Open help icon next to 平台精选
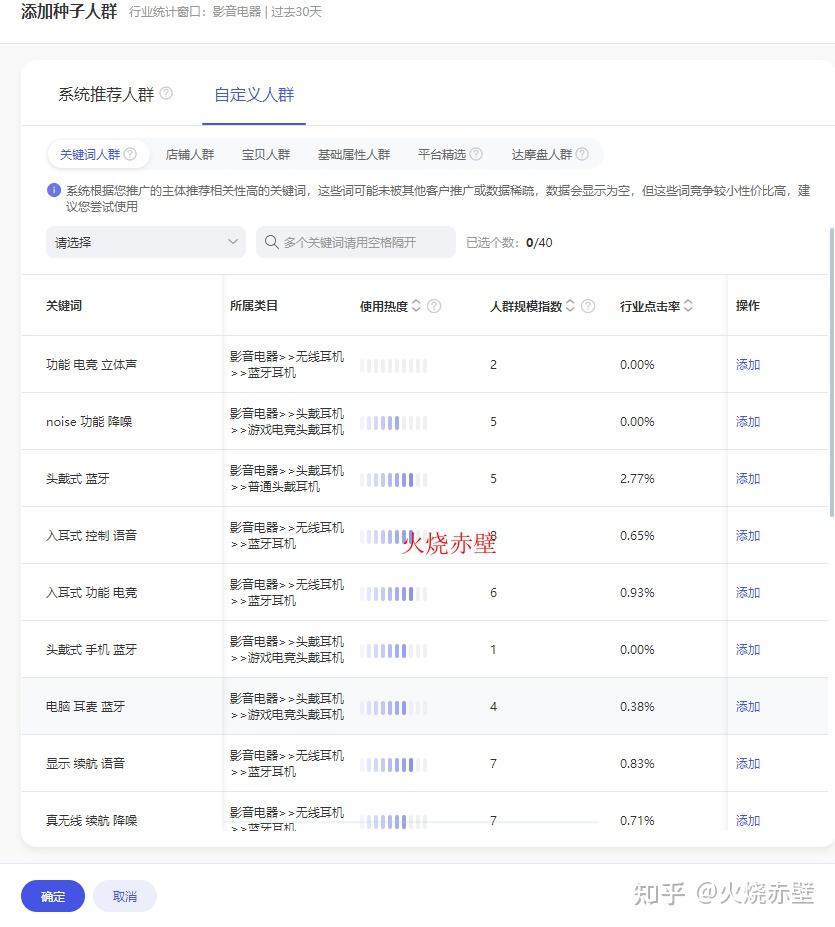835x927 pixels. 476,154
